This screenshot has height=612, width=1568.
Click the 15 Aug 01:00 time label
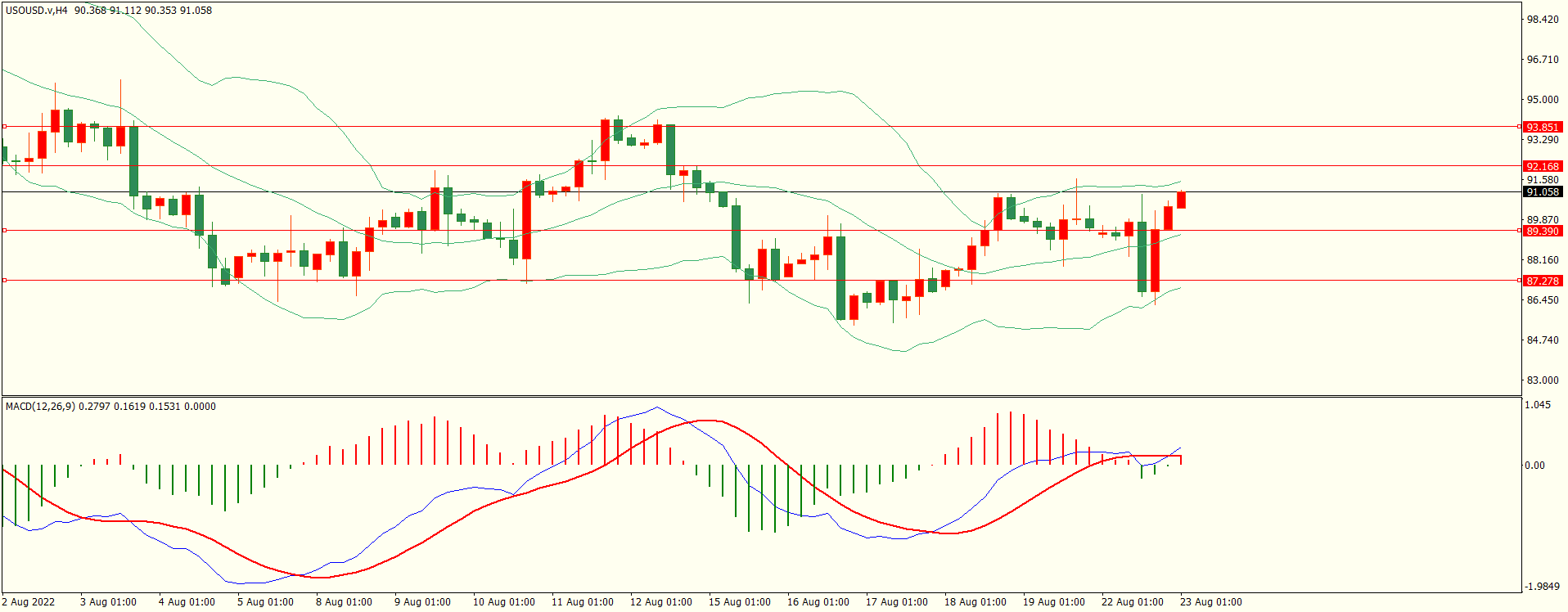740,602
